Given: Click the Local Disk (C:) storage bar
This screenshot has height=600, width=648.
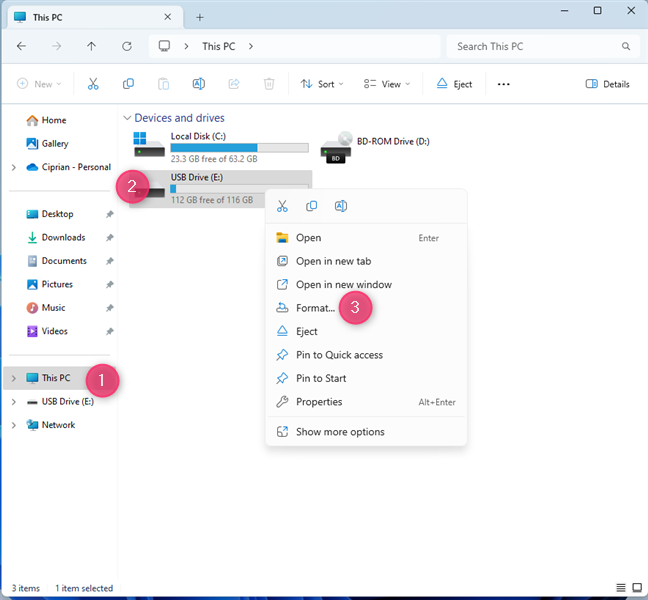Looking at the screenshot, I should tap(239, 148).
